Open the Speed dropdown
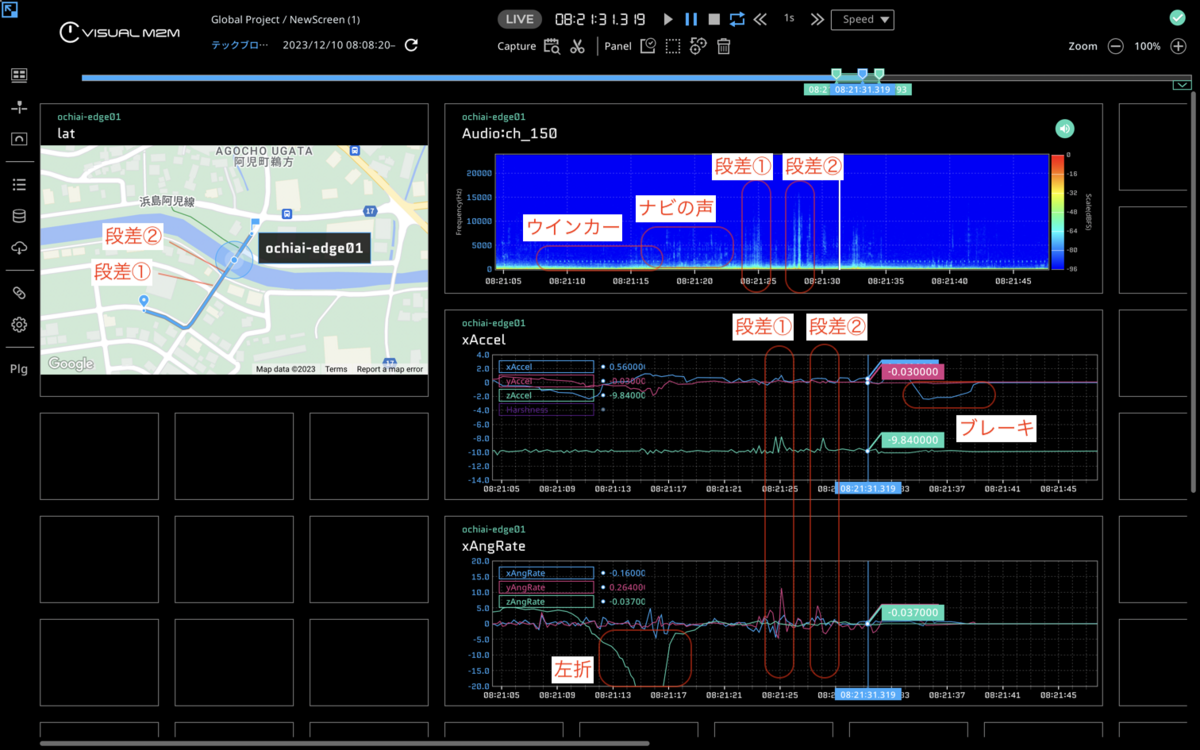Image resolution: width=1200 pixels, height=750 pixels. (x=862, y=19)
